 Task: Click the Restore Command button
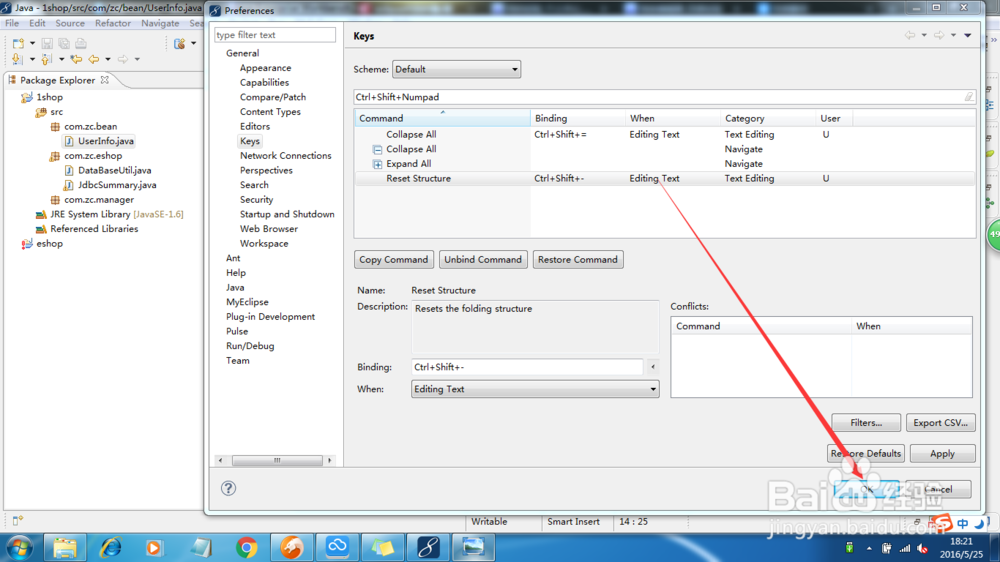pyautogui.click(x=578, y=260)
